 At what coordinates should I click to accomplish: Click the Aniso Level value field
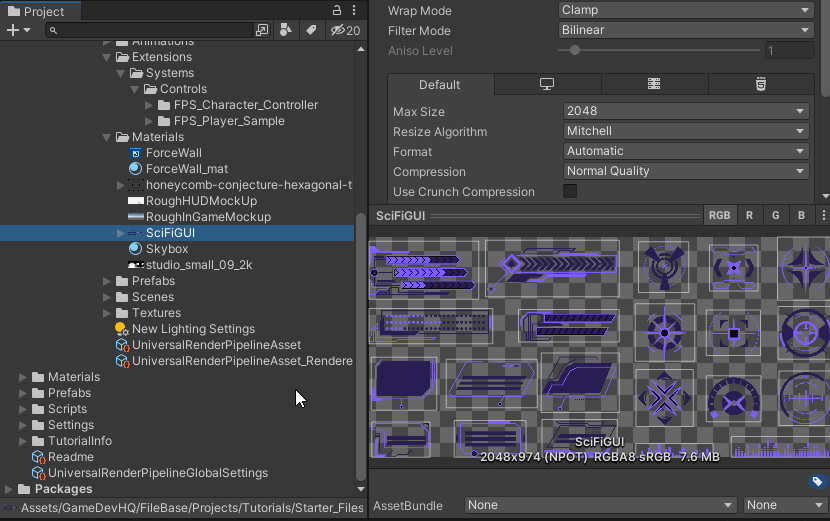[789, 50]
